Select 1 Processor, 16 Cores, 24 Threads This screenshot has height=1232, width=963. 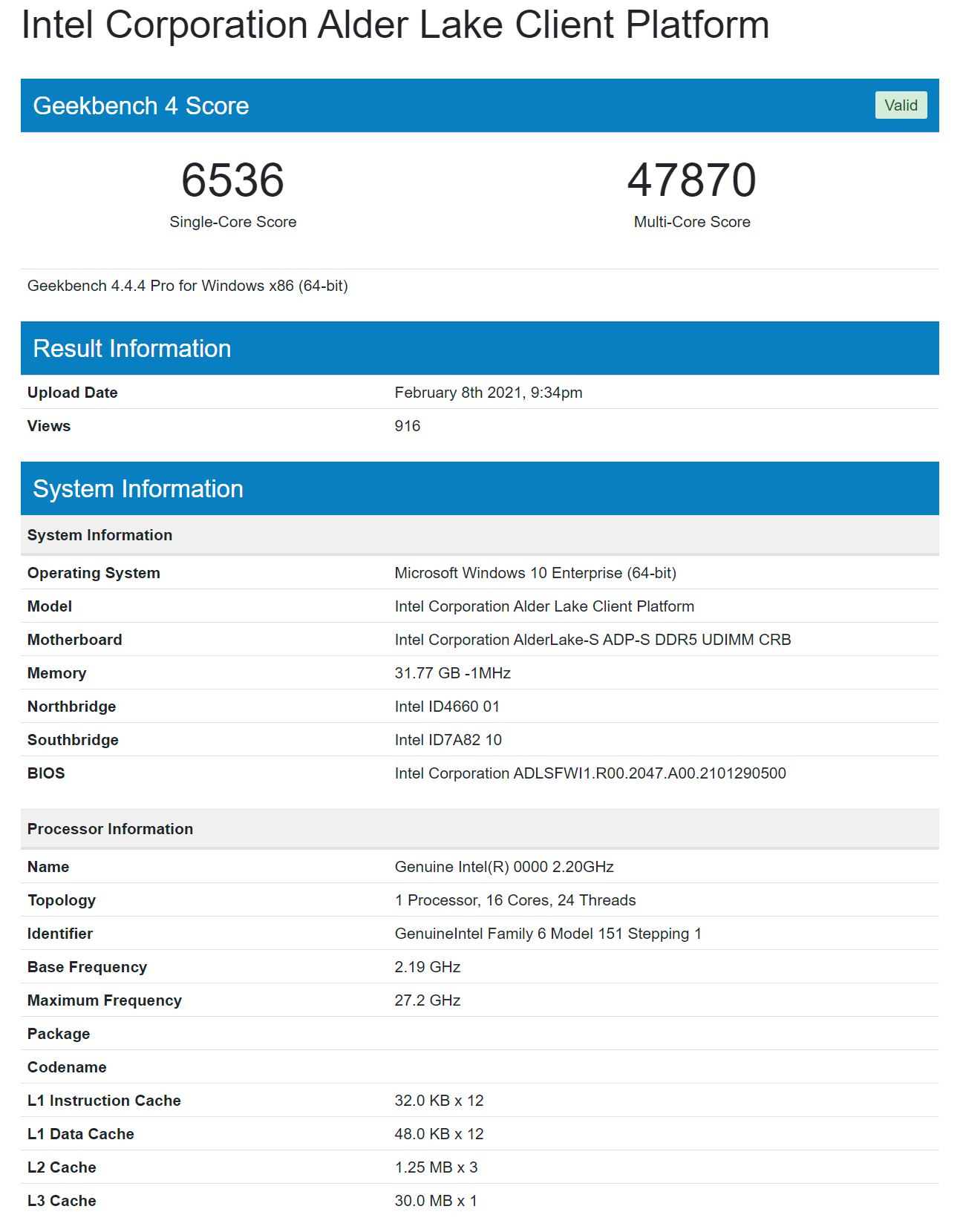click(515, 900)
